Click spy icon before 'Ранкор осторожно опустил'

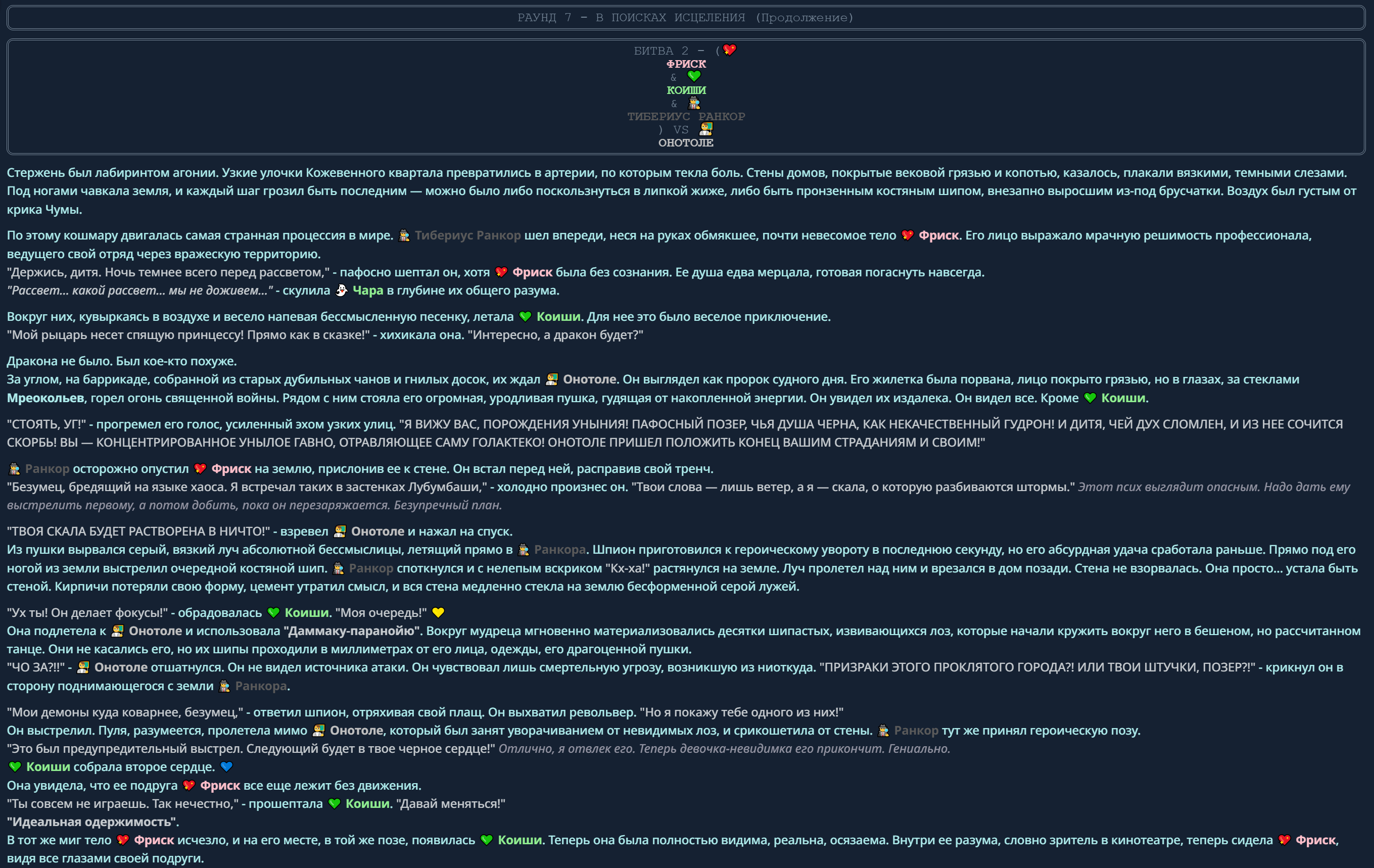coord(14,468)
